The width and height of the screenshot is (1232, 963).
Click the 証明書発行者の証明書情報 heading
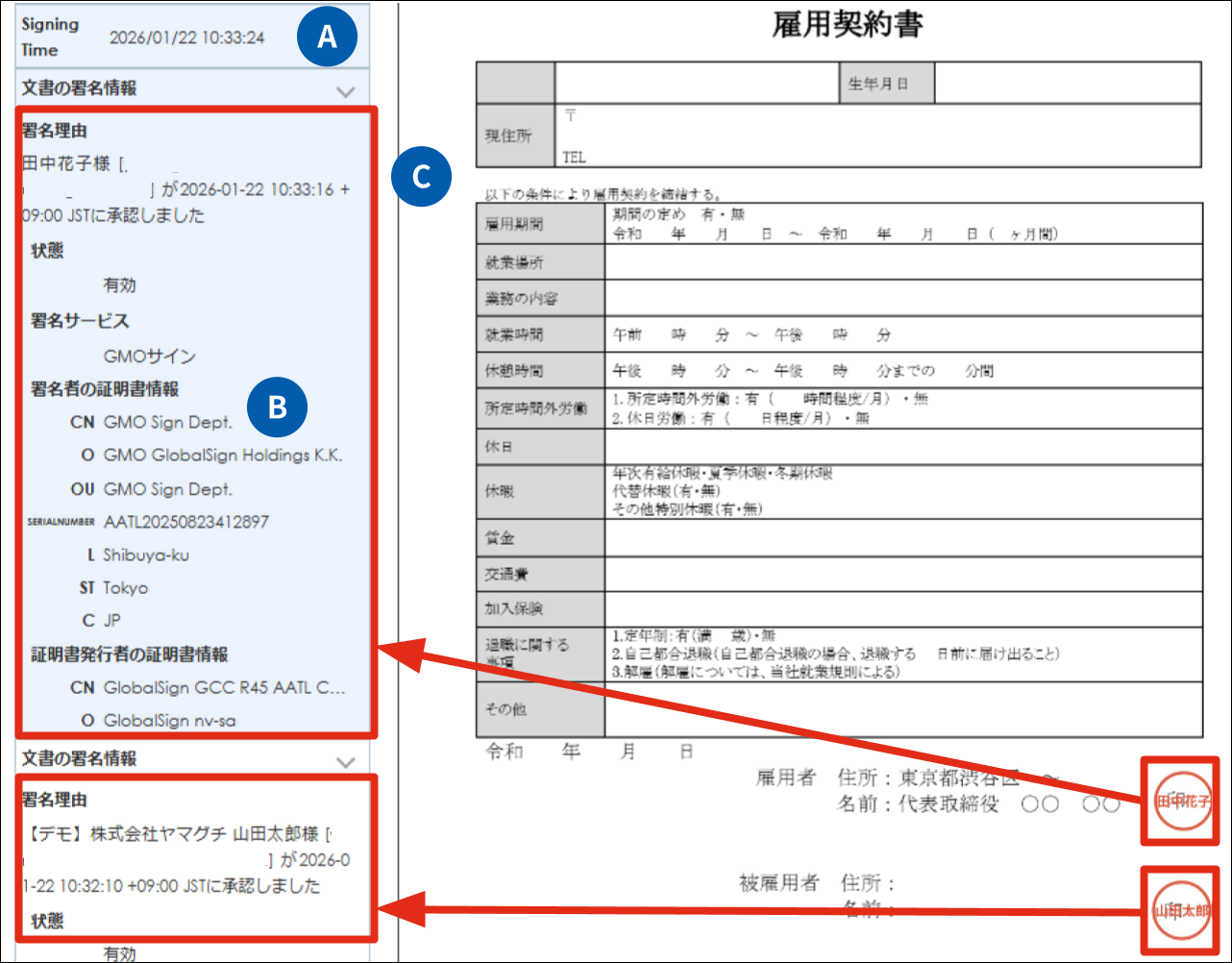[130, 654]
